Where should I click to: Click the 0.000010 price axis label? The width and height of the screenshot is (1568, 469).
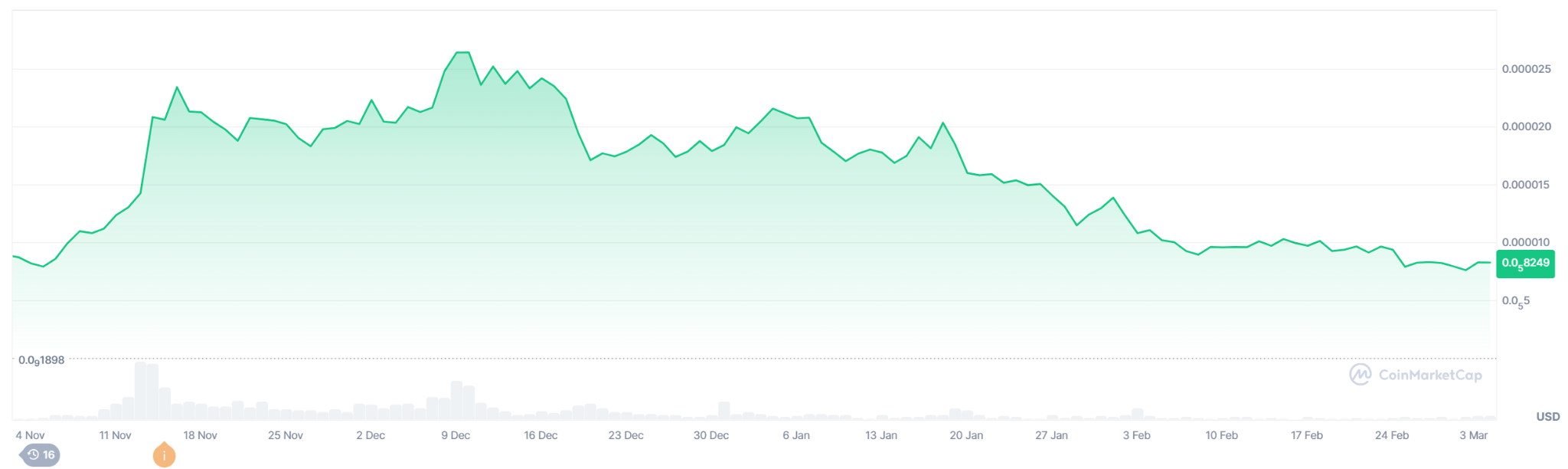pyautogui.click(x=1527, y=242)
